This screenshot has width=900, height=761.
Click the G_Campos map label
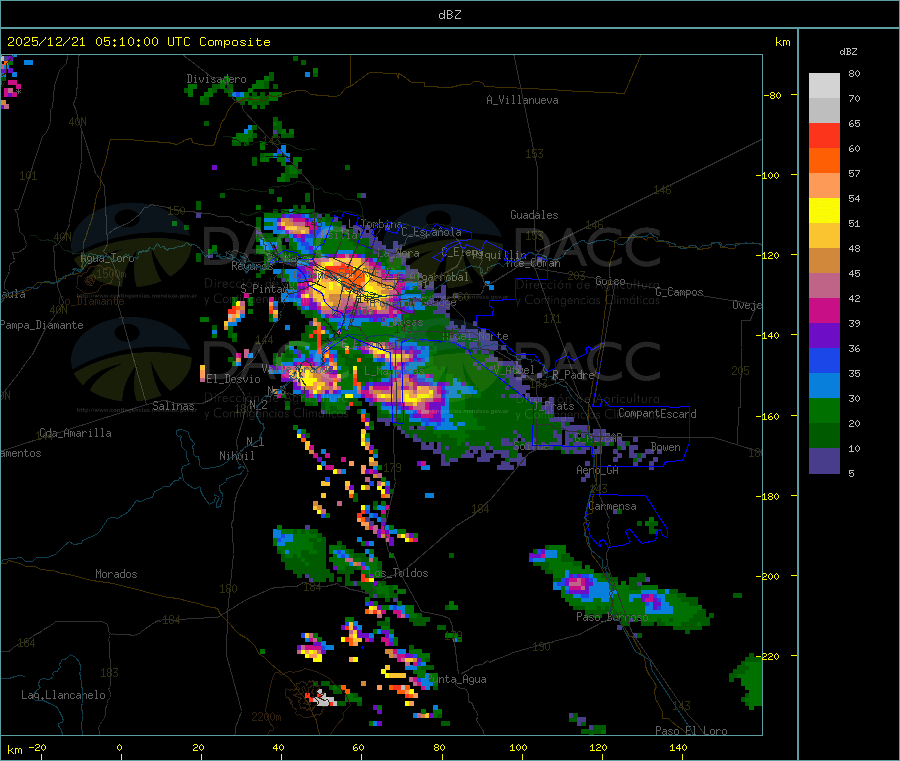679,292
